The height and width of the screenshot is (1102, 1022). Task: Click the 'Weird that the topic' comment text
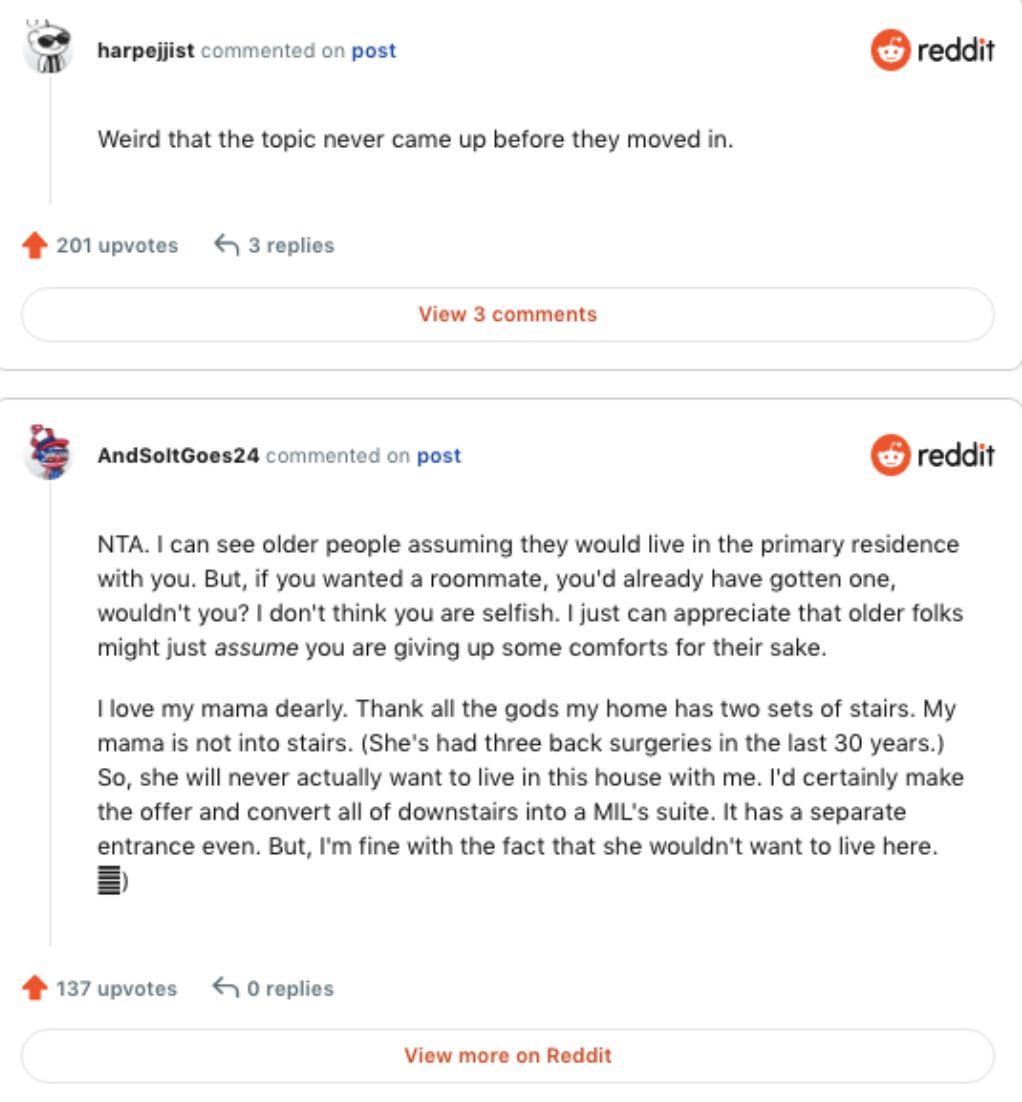tap(415, 140)
